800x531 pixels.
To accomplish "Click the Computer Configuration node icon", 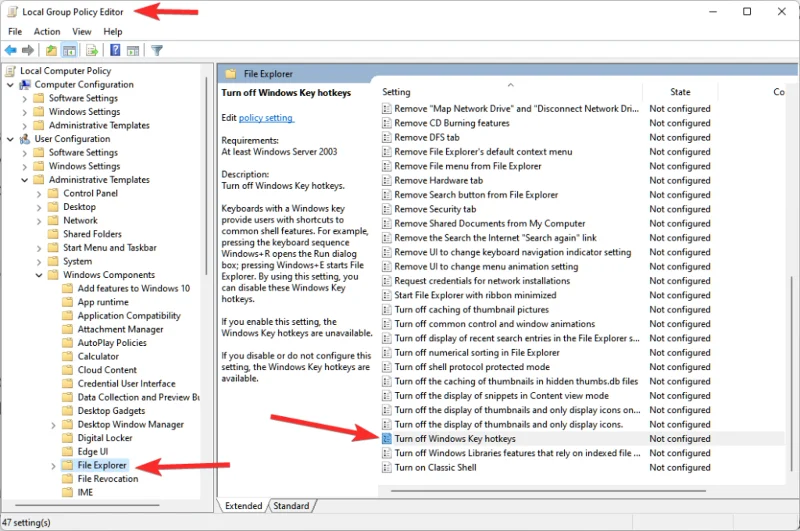I will point(25,85).
